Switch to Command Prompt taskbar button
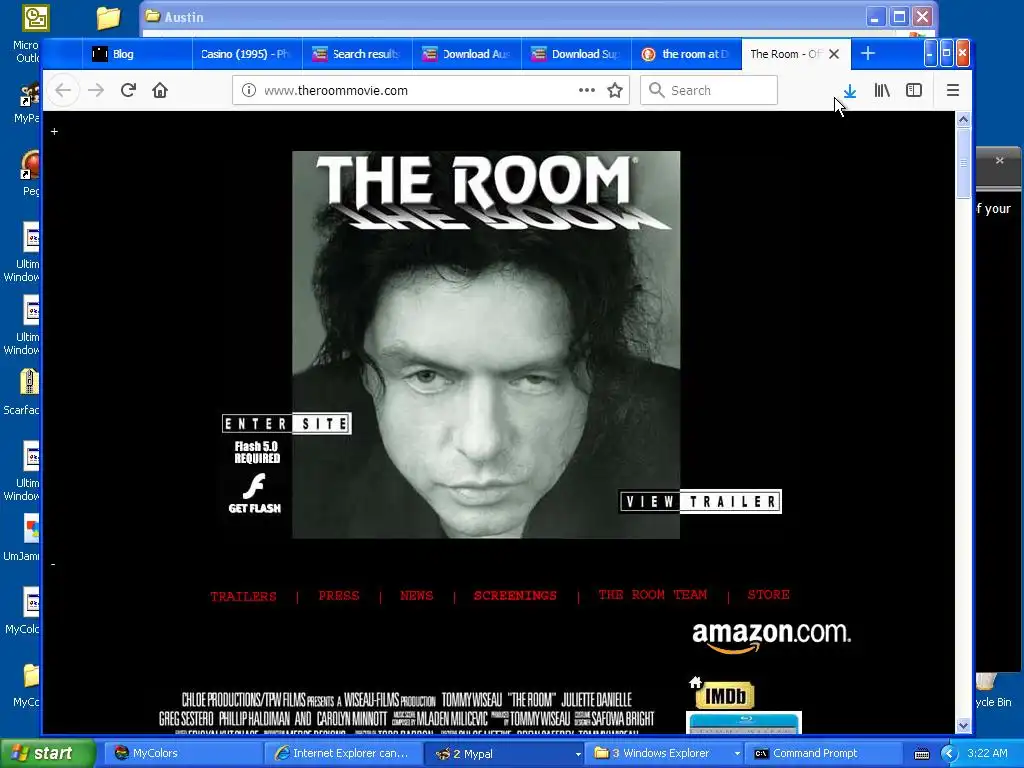1024x768 pixels. pos(824,753)
